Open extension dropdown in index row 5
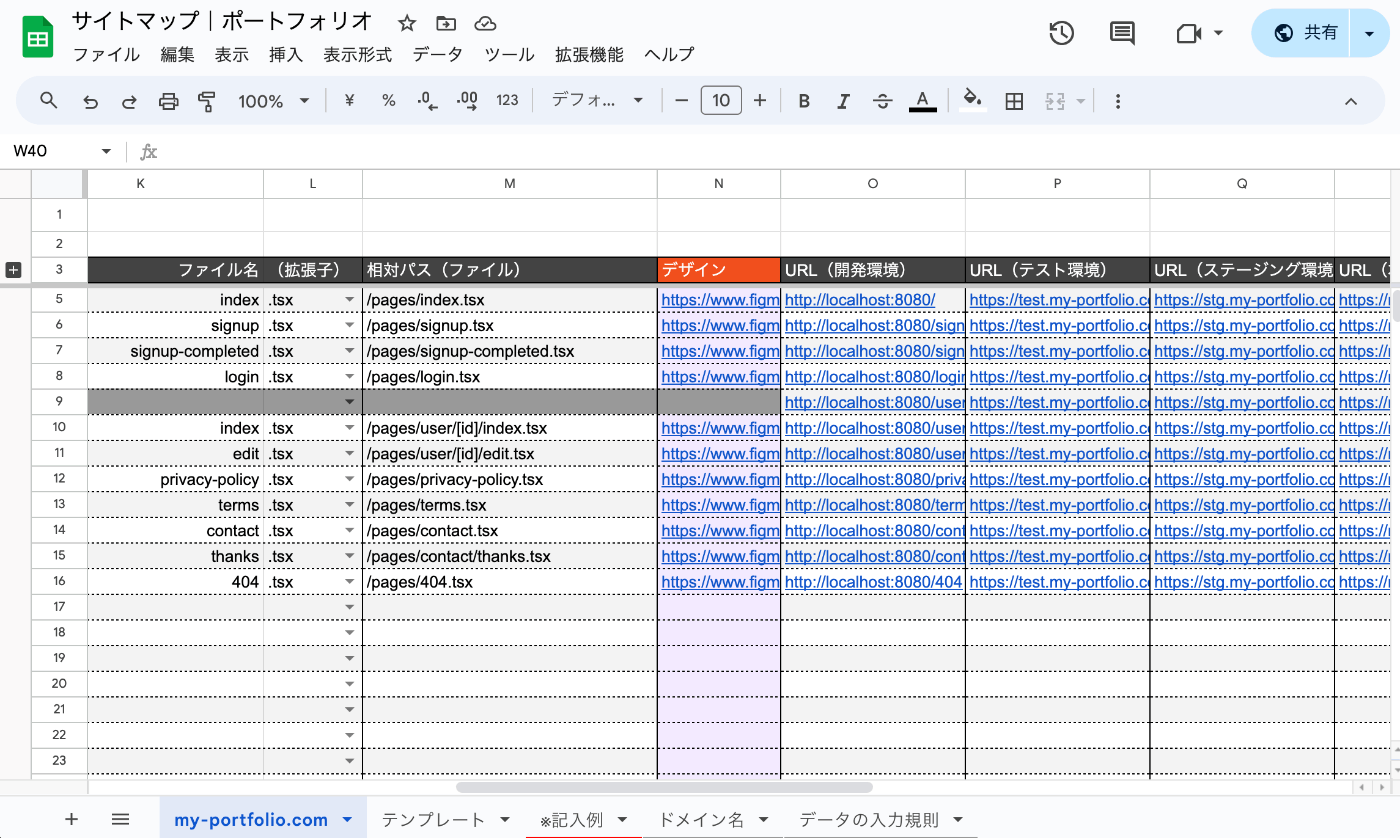 pyautogui.click(x=350, y=300)
